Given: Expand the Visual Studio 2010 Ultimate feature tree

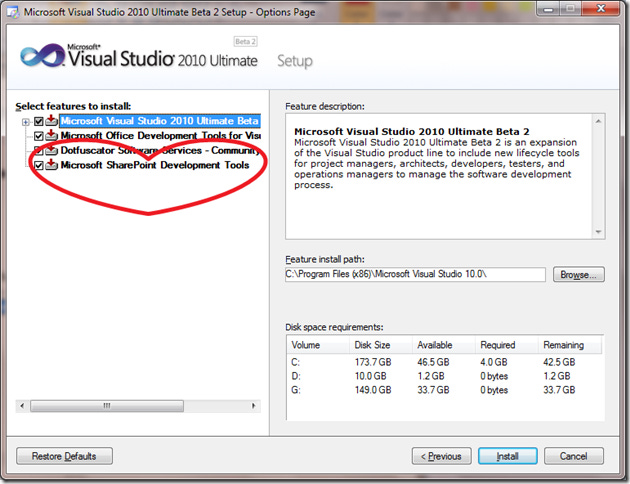Looking at the screenshot, I should 26,122.
